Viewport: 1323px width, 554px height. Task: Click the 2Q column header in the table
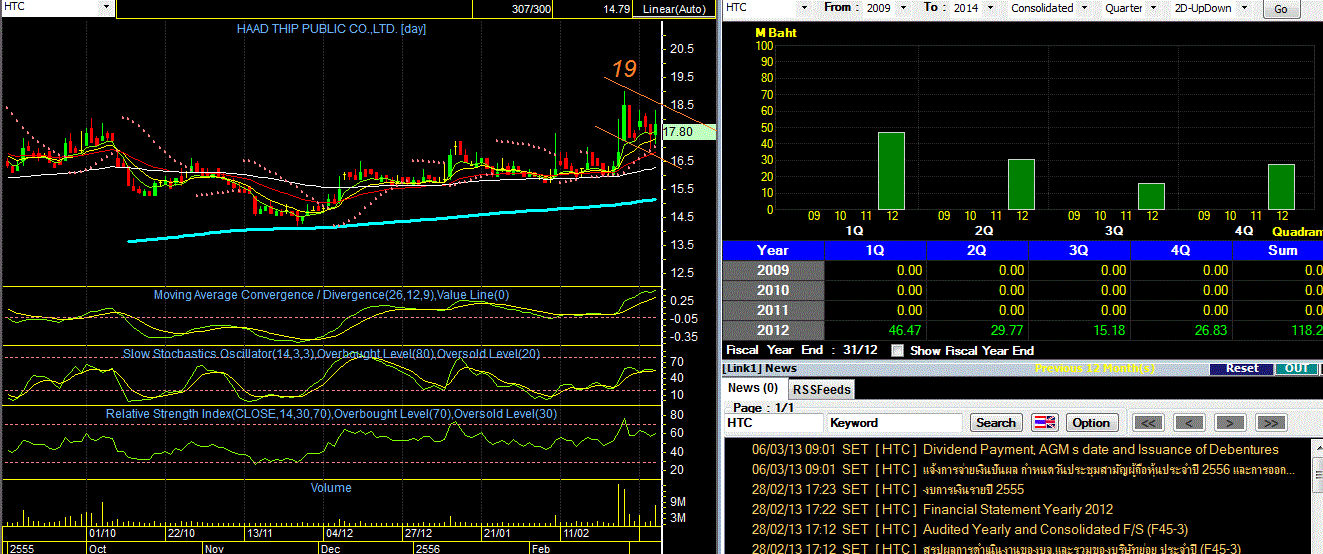(978, 250)
